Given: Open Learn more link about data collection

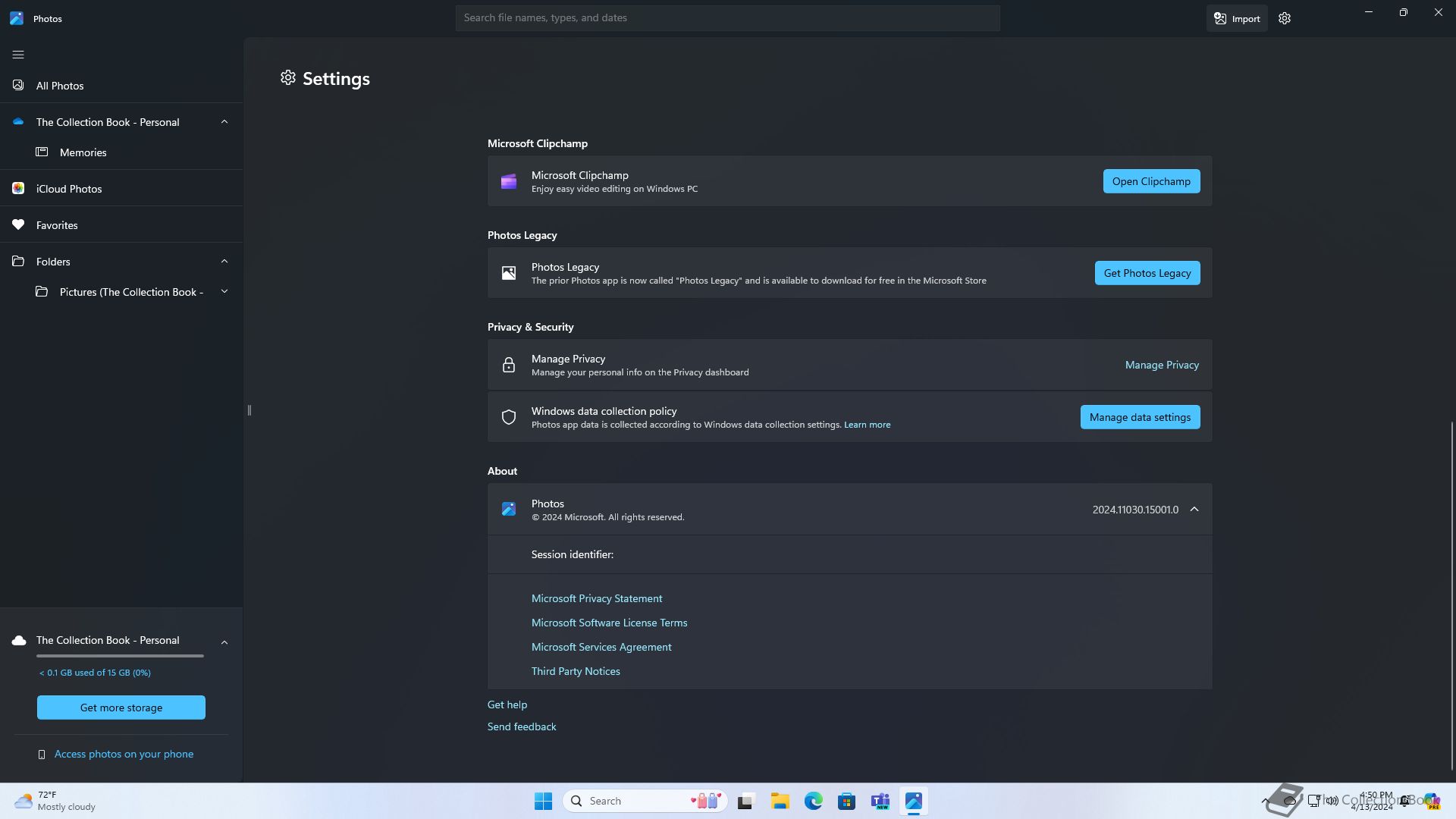Looking at the screenshot, I should tap(867, 425).
